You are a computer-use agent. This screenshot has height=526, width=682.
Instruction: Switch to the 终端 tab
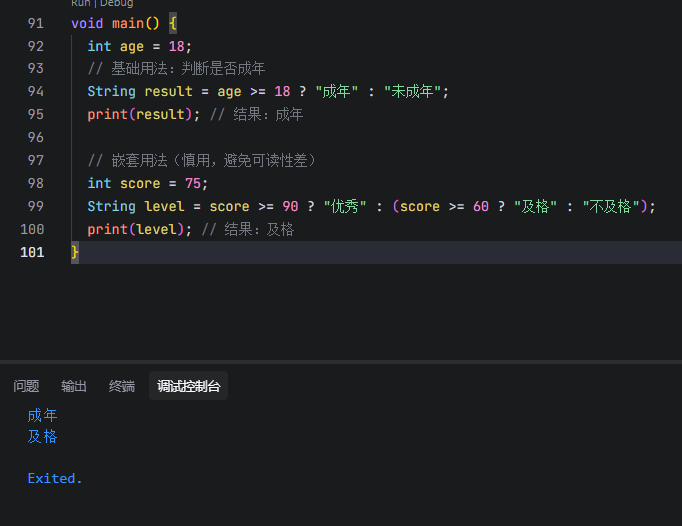[x=122, y=386]
